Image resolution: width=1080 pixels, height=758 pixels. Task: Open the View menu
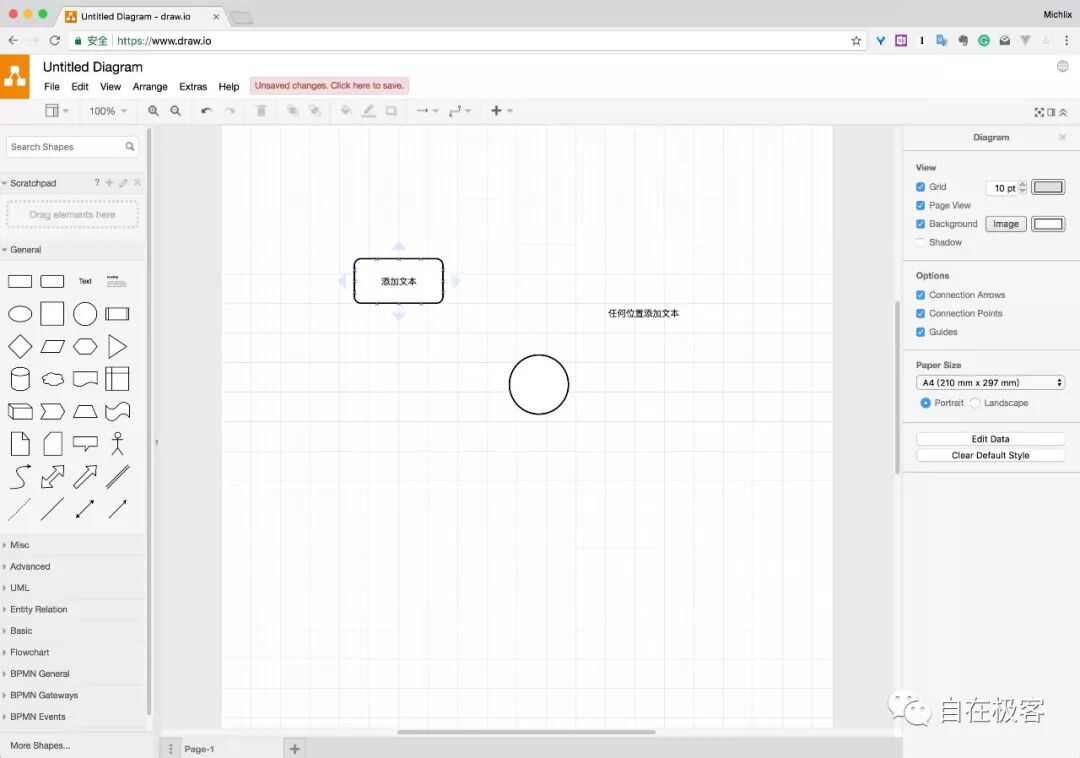point(110,87)
